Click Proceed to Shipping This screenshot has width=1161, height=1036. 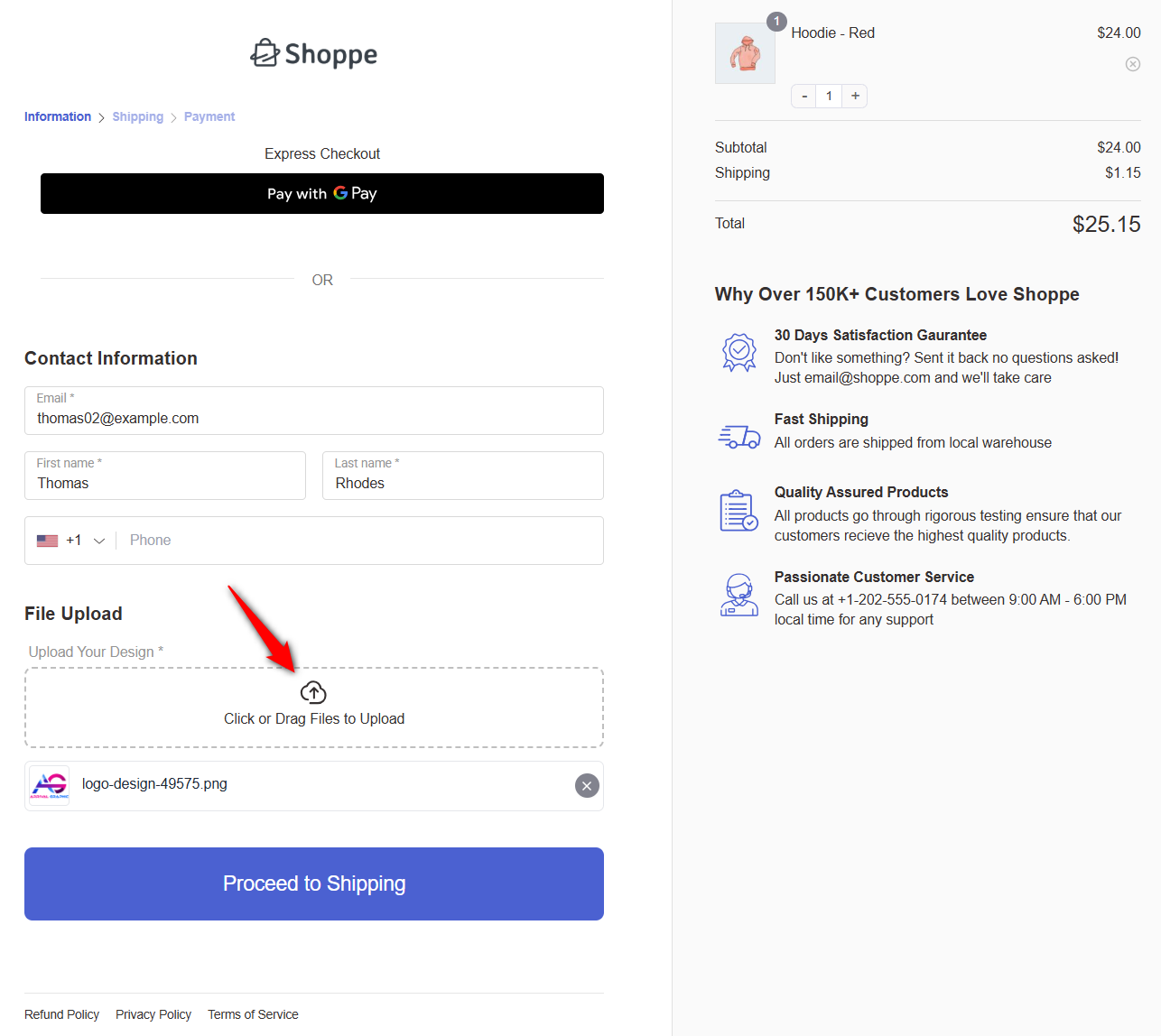click(313, 883)
